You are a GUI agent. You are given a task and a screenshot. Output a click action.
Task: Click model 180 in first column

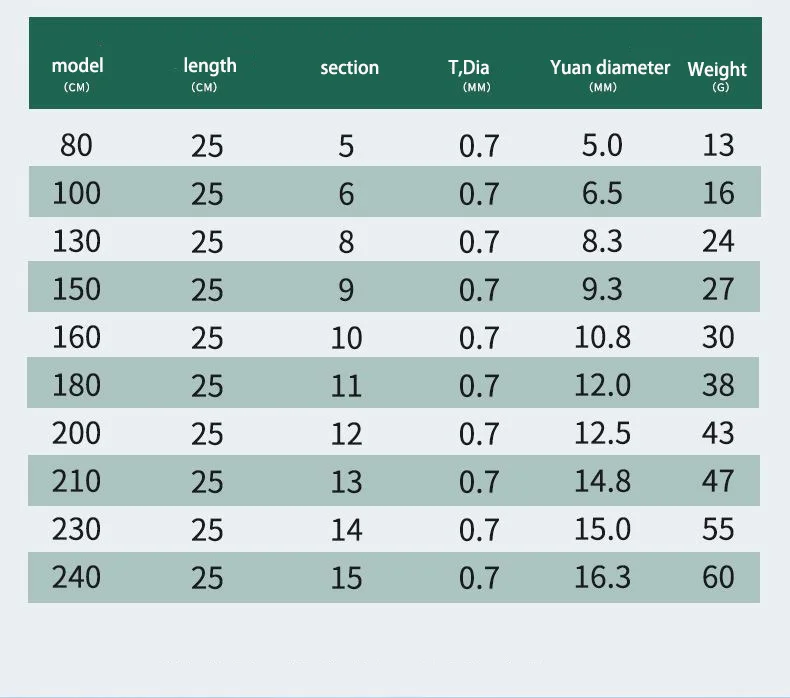(x=76, y=385)
